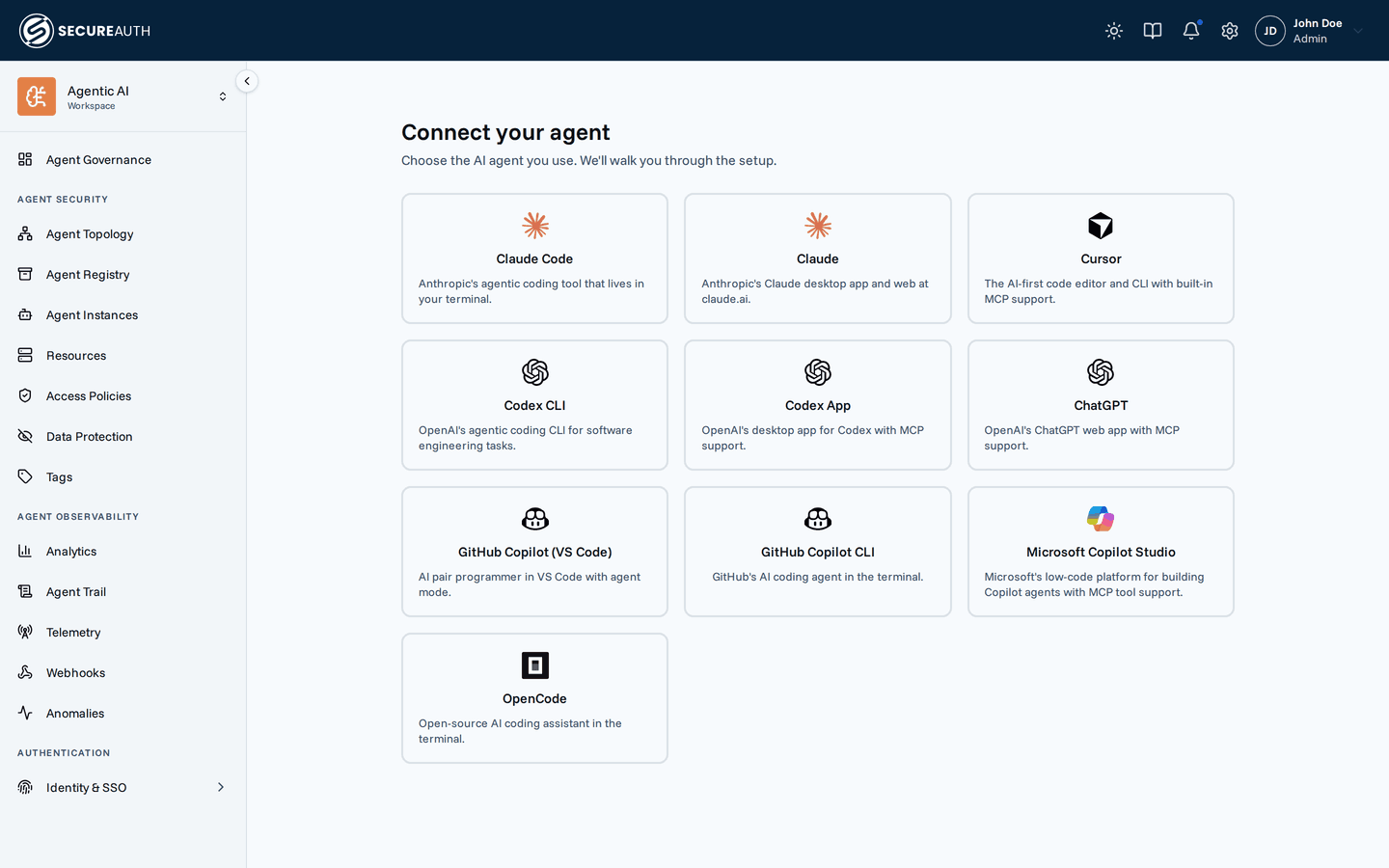
Task: Click the SecureAuth logo
Action: click(x=85, y=31)
